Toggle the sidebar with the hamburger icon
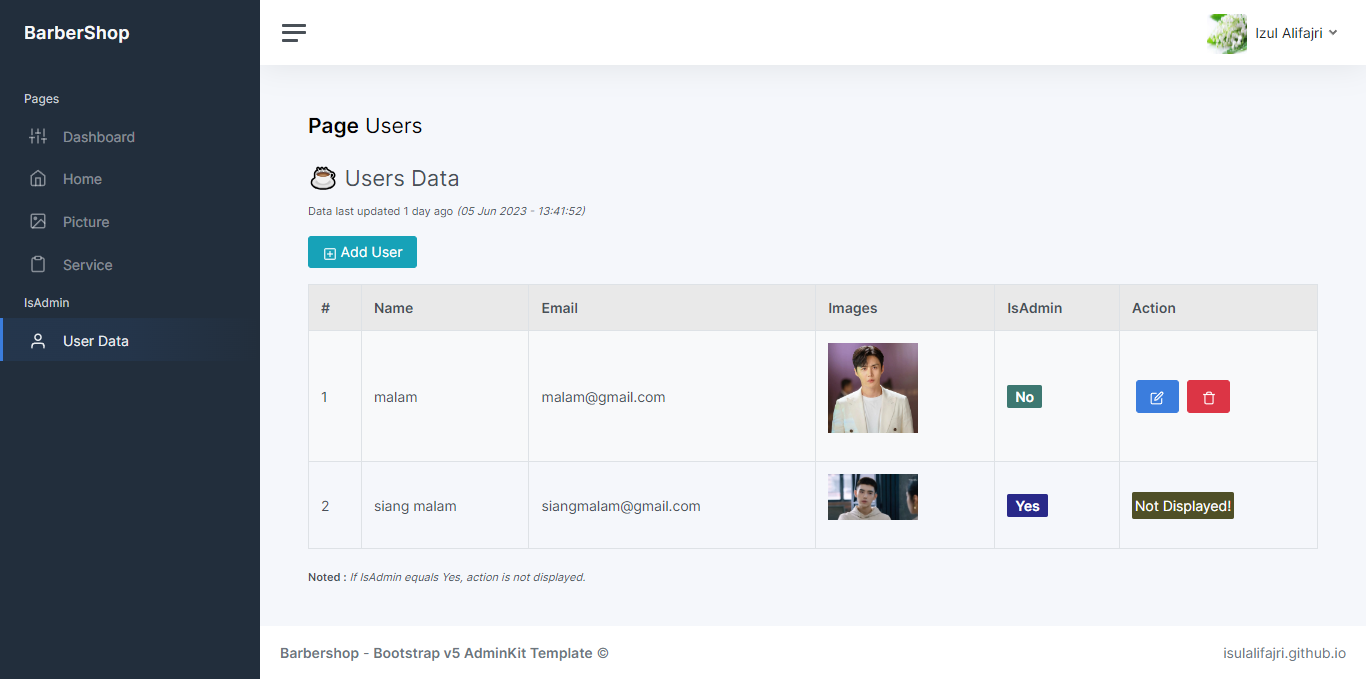 click(x=294, y=33)
